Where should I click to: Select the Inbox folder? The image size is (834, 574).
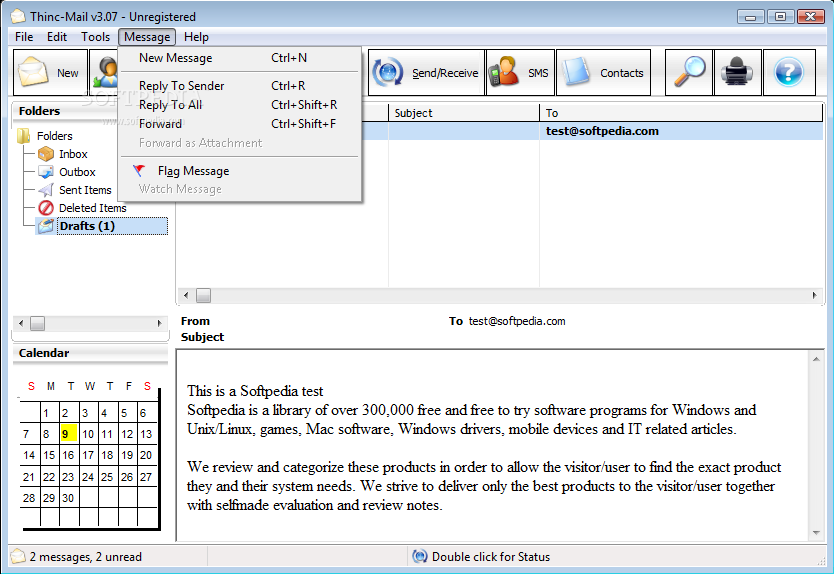tap(73, 154)
